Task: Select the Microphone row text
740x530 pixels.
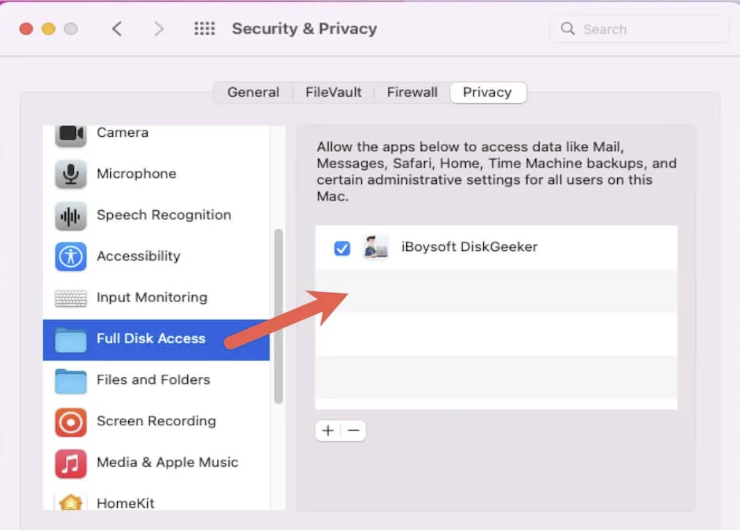Action: point(136,174)
